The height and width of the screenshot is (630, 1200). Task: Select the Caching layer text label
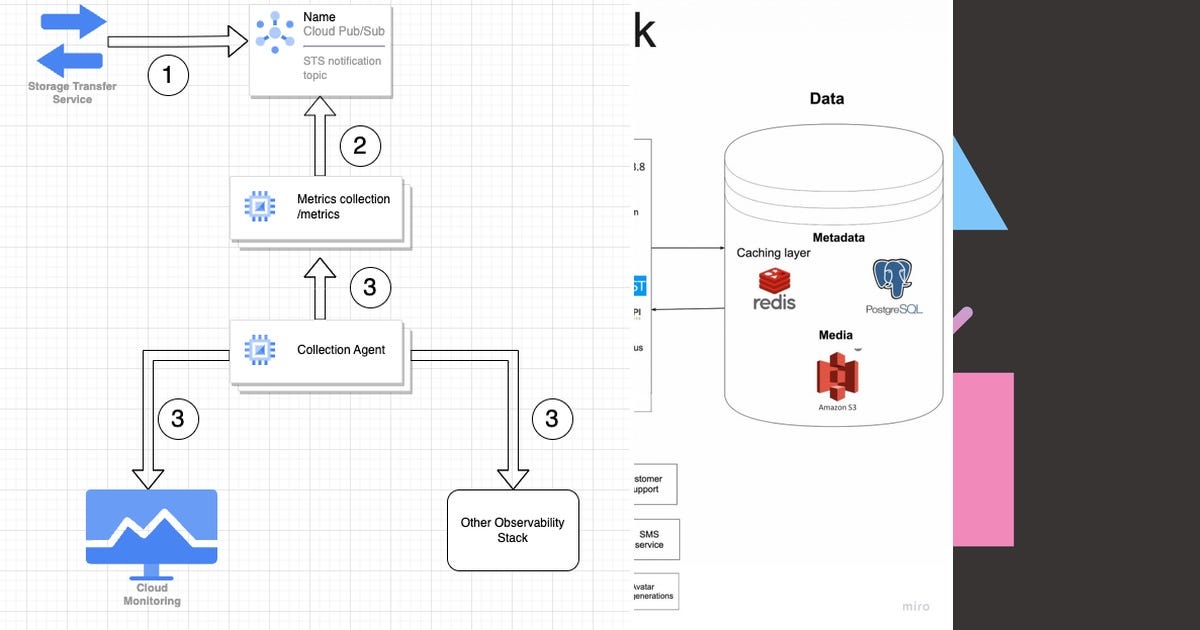tap(772, 253)
